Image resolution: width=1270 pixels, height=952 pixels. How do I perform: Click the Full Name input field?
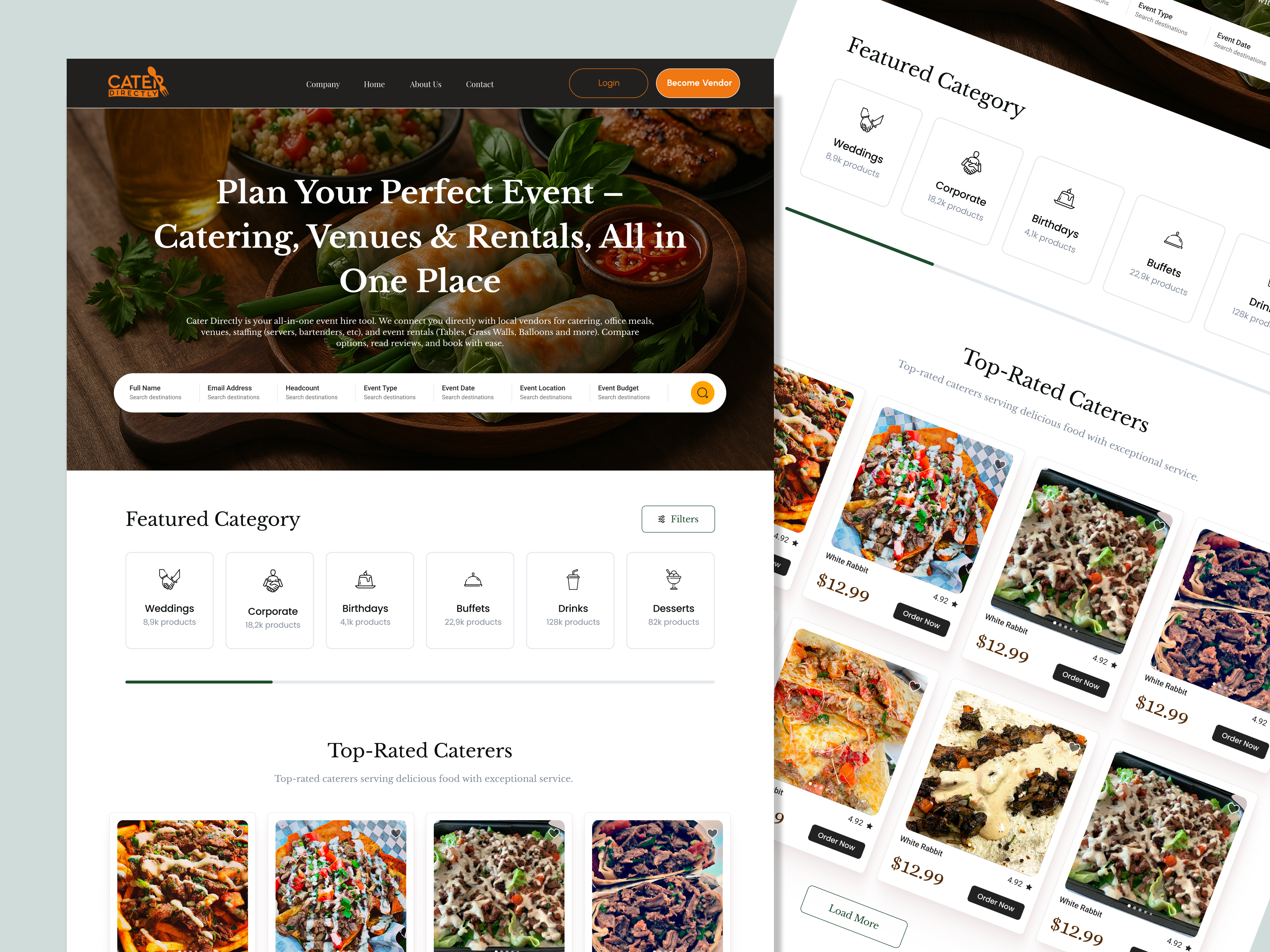click(155, 393)
